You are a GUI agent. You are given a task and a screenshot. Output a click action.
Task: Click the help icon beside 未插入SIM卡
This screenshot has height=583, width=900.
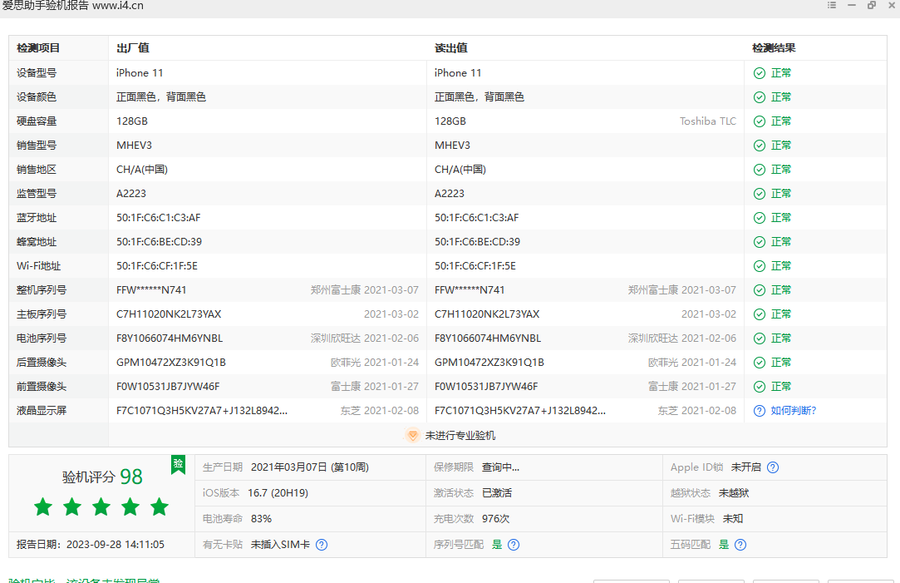(x=321, y=545)
